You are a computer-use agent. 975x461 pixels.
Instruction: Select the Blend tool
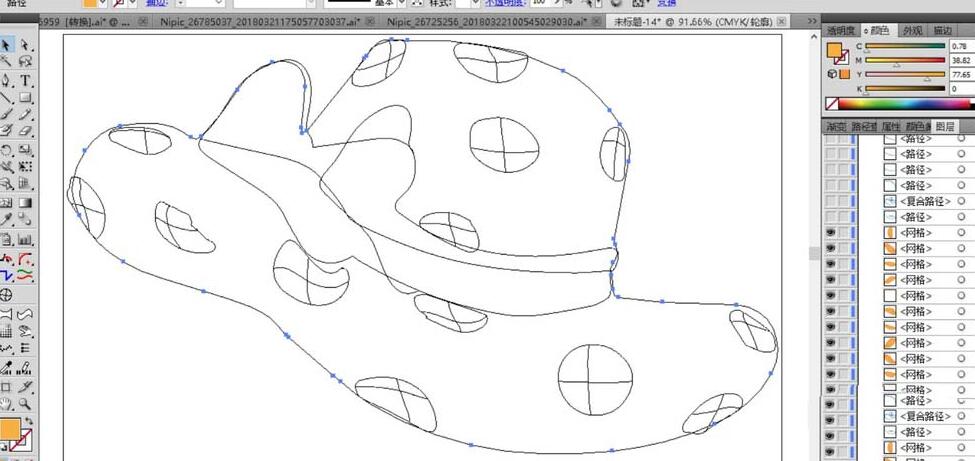click(x=25, y=219)
